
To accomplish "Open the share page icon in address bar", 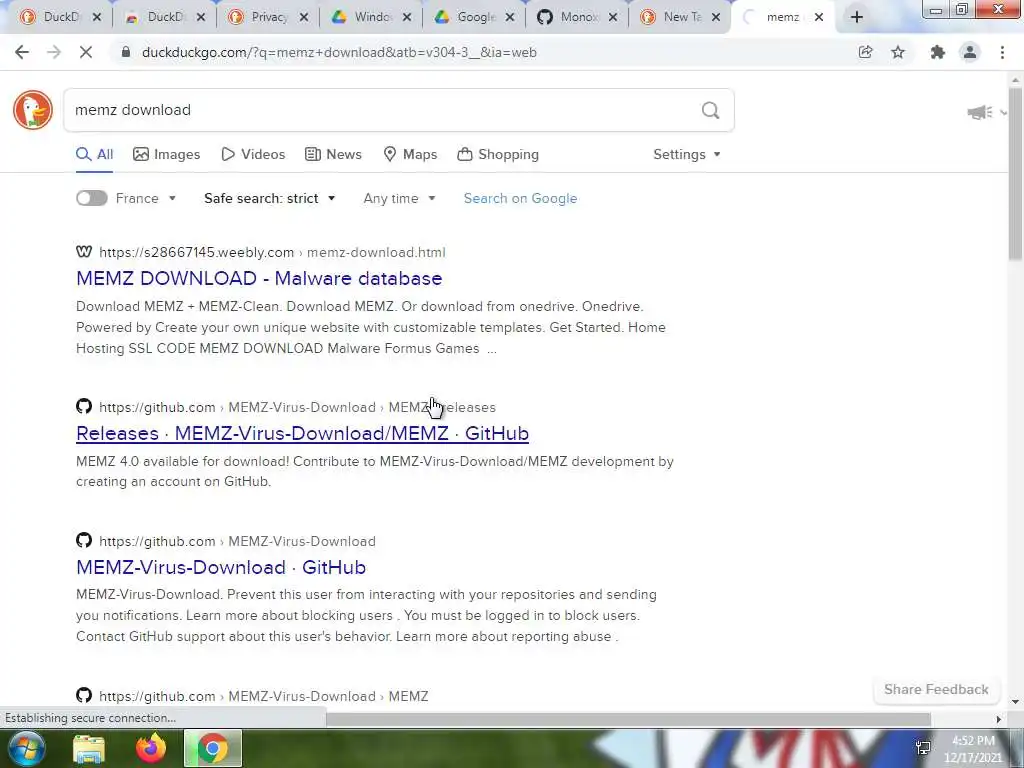I will (x=865, y=52).
